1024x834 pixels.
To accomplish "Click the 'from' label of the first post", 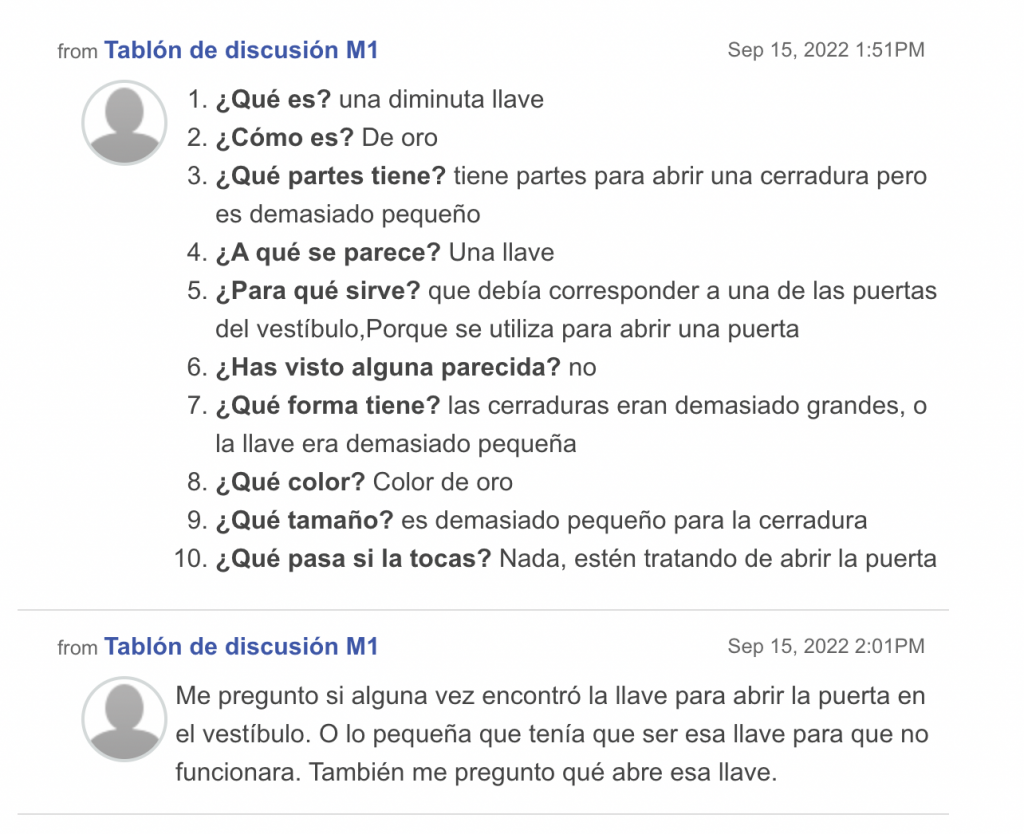I will coord(77,52).
